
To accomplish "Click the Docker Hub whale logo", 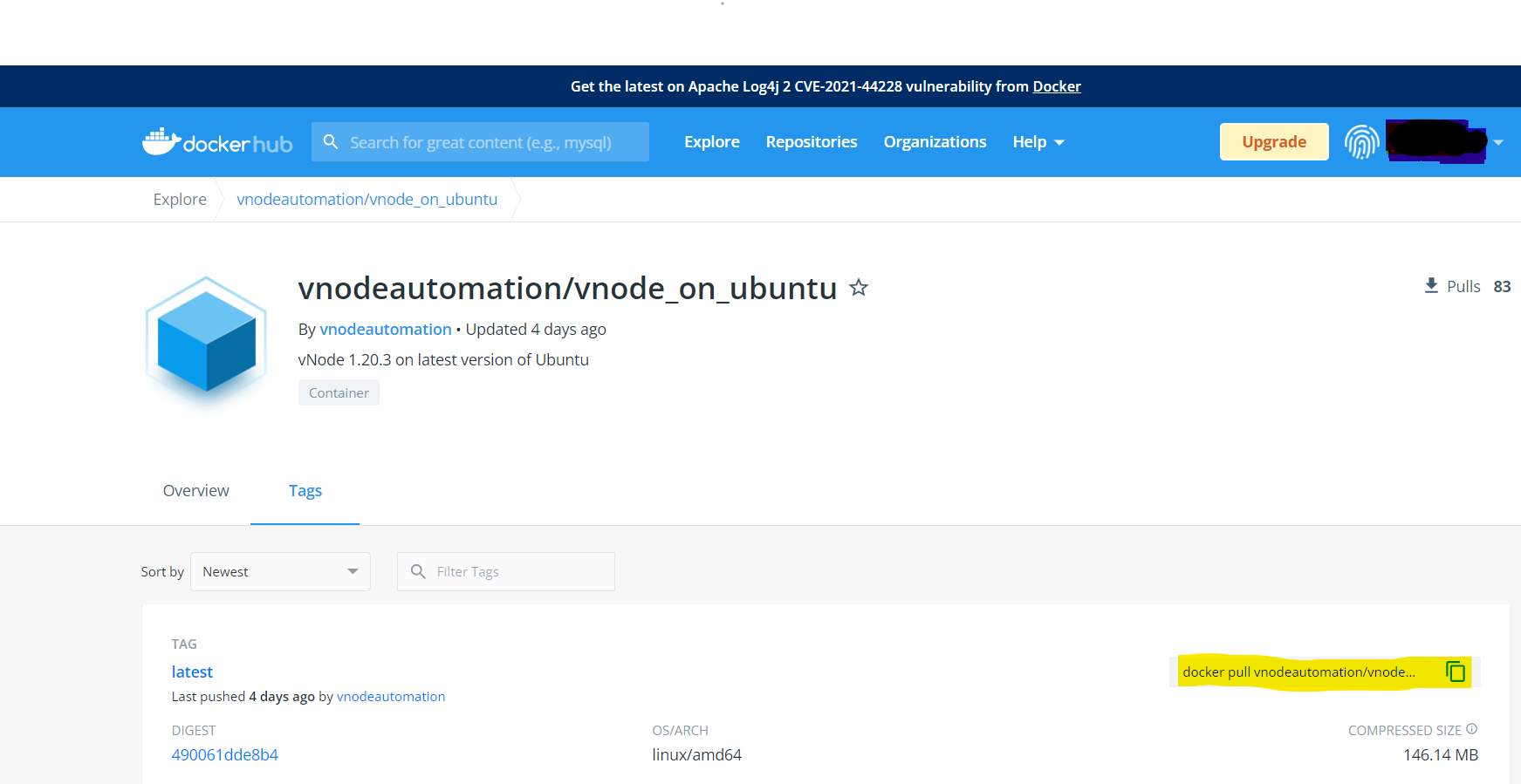I will (217, 142).
